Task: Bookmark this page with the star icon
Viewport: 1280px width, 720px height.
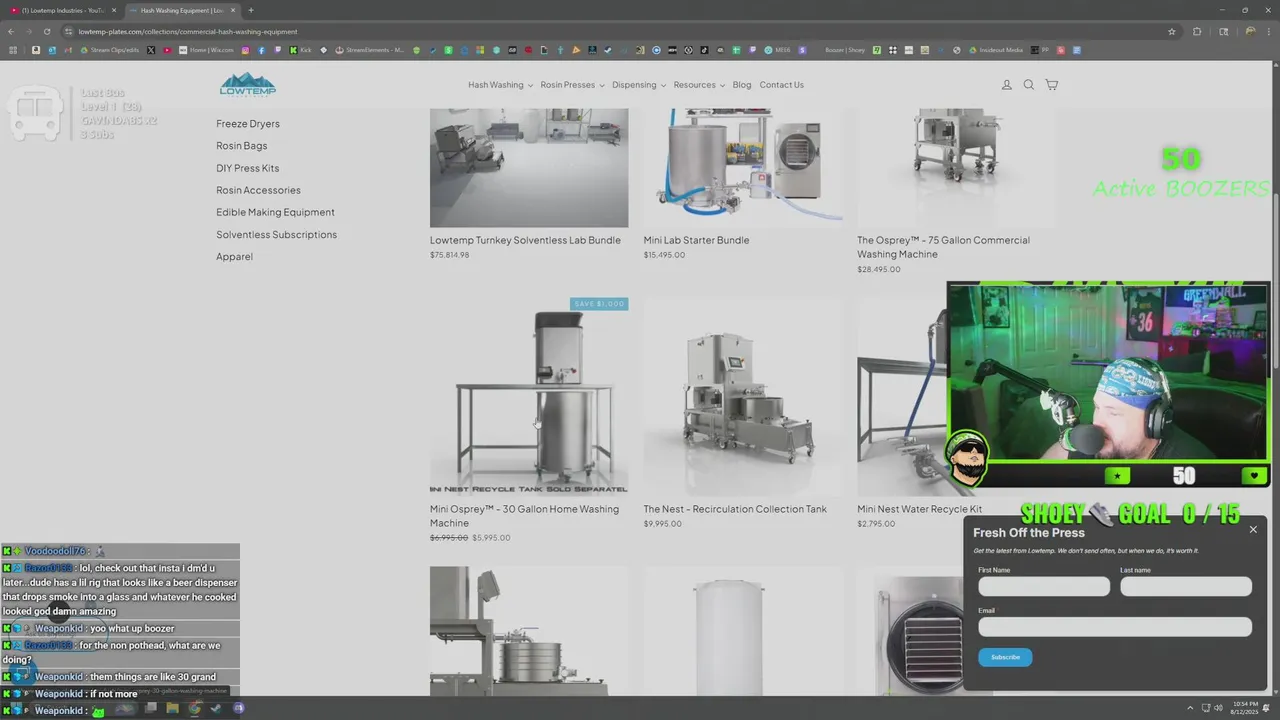Action: coord(1172,31)
